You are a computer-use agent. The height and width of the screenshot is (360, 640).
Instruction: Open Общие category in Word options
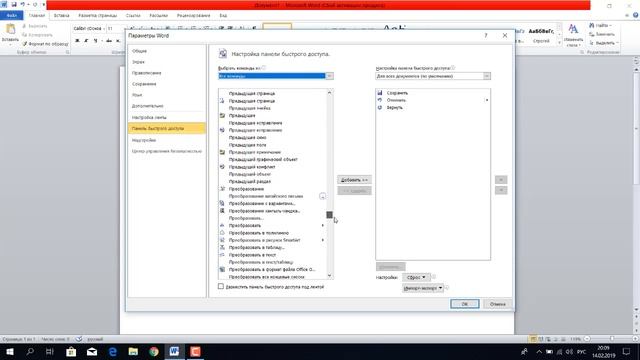click(x=167, y=51)
